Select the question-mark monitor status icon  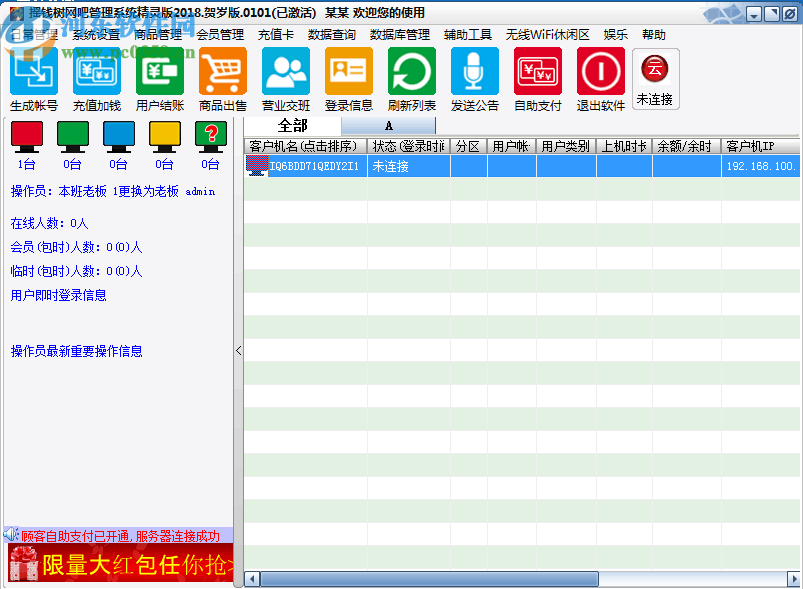(211, 137)
